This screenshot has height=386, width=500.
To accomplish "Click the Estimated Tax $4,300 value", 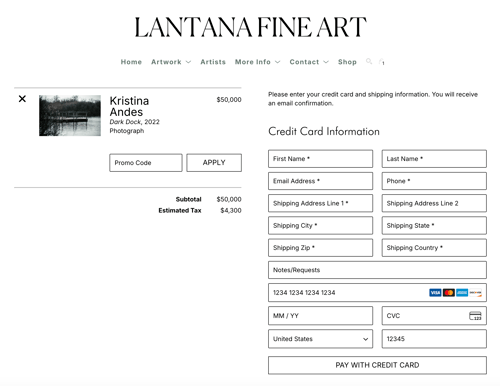I will click(231, 211).
